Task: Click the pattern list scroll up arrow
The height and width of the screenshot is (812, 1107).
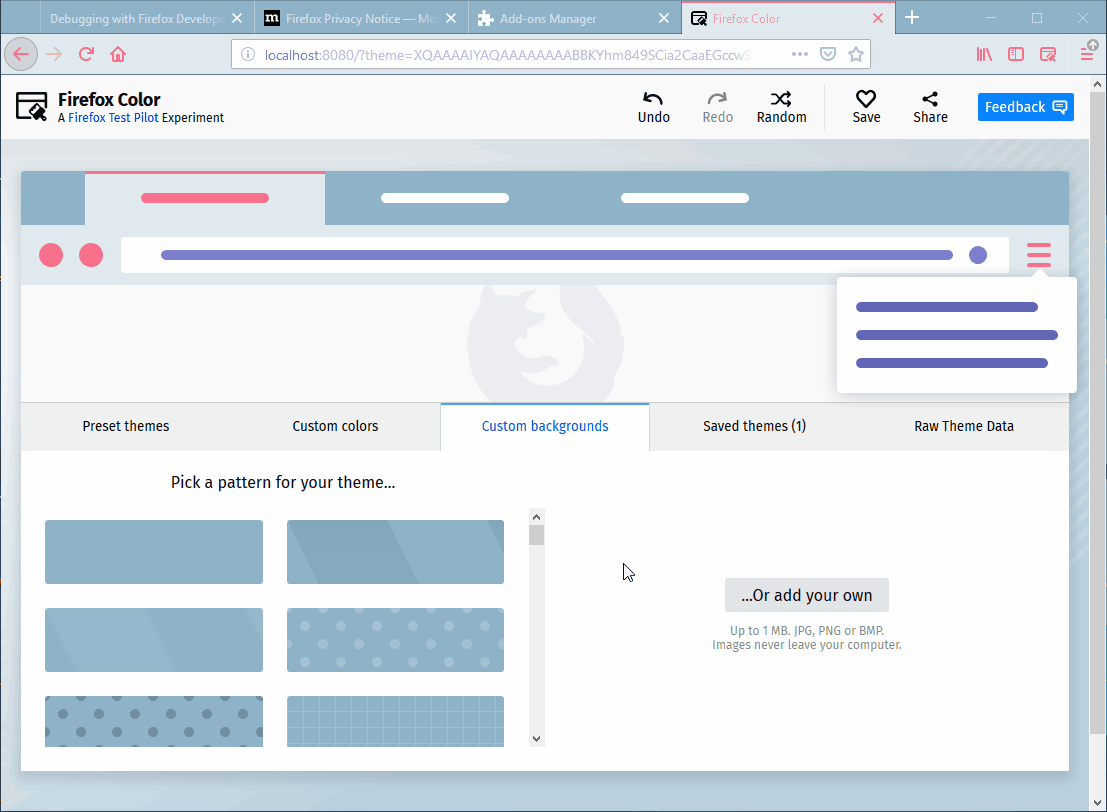Action: [537, 517]
